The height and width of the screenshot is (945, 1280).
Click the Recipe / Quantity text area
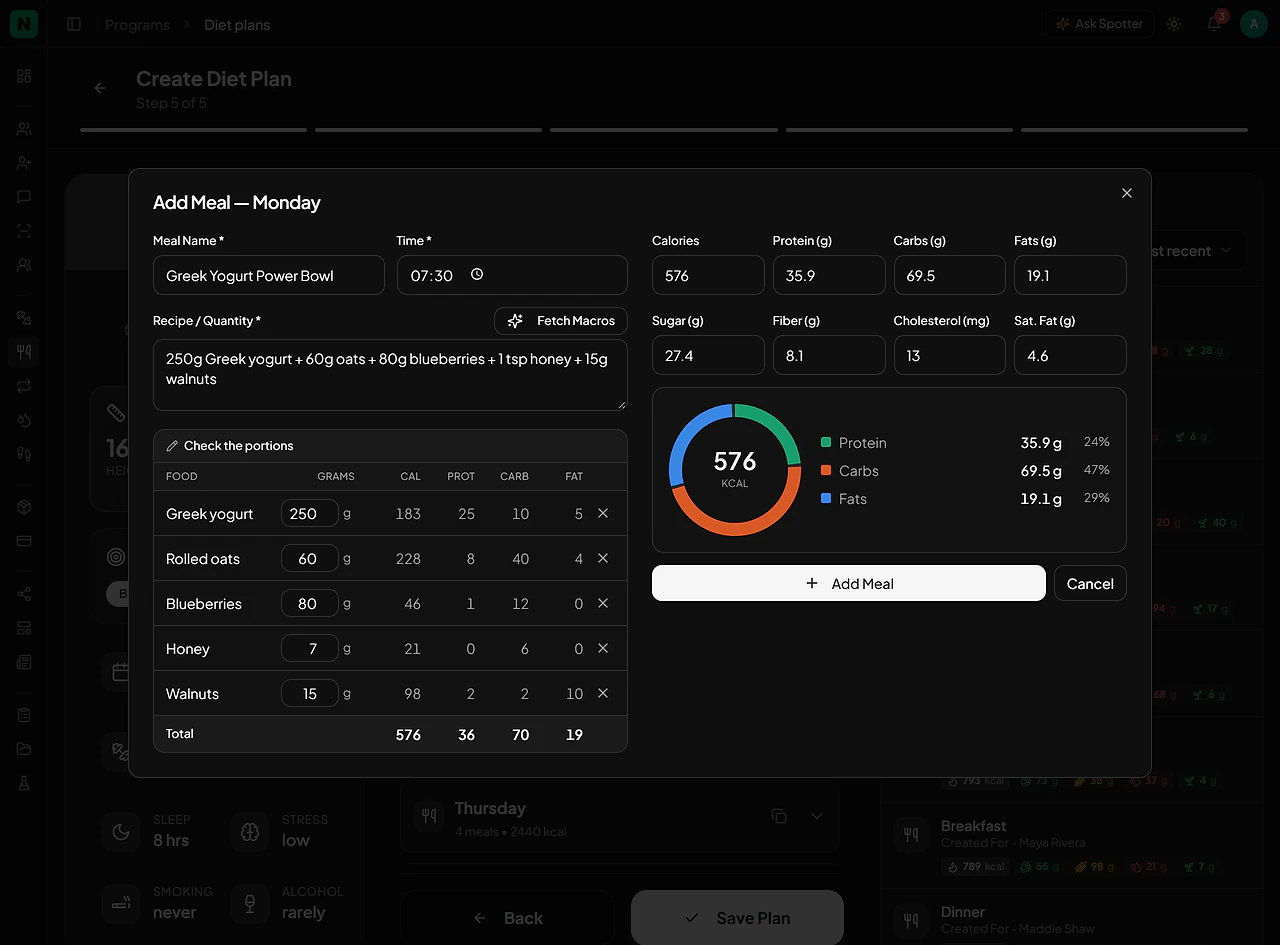click(390, 375)
